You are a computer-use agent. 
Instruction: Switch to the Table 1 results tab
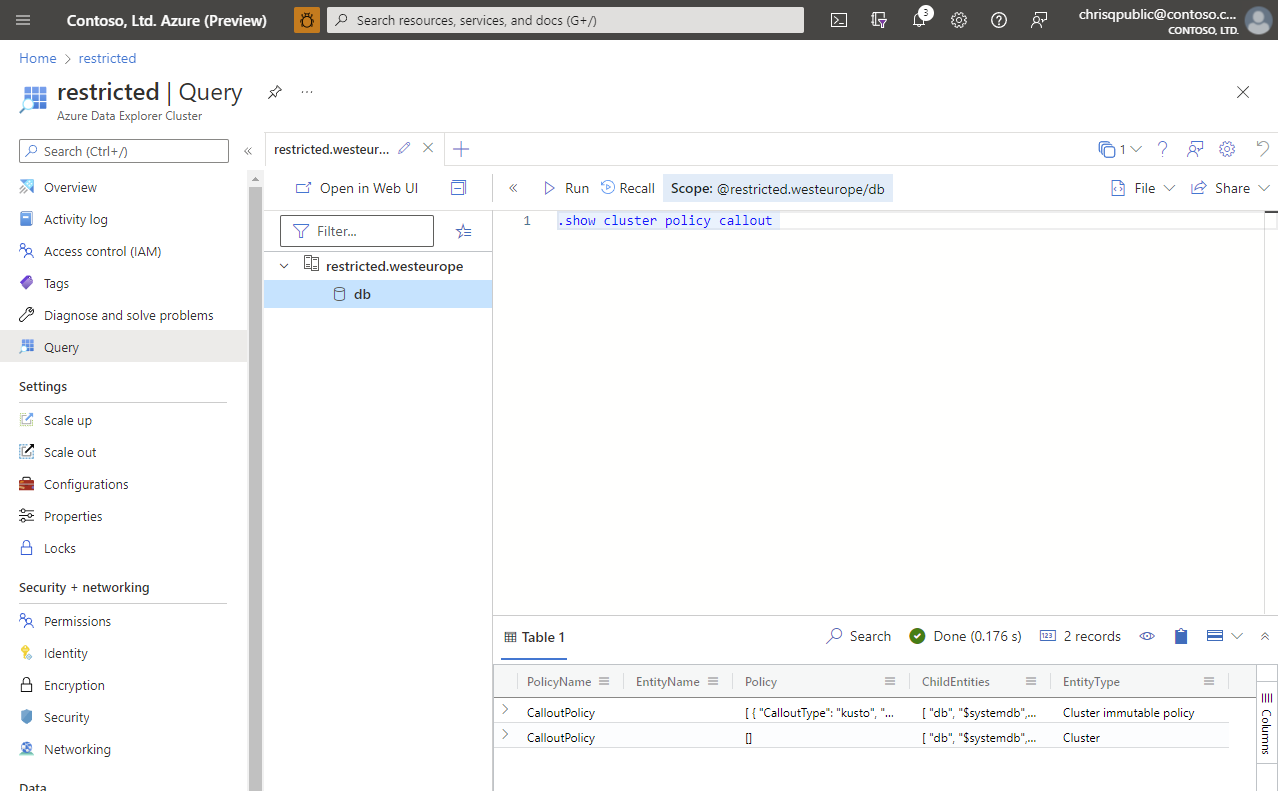click(x=535, y=637)
